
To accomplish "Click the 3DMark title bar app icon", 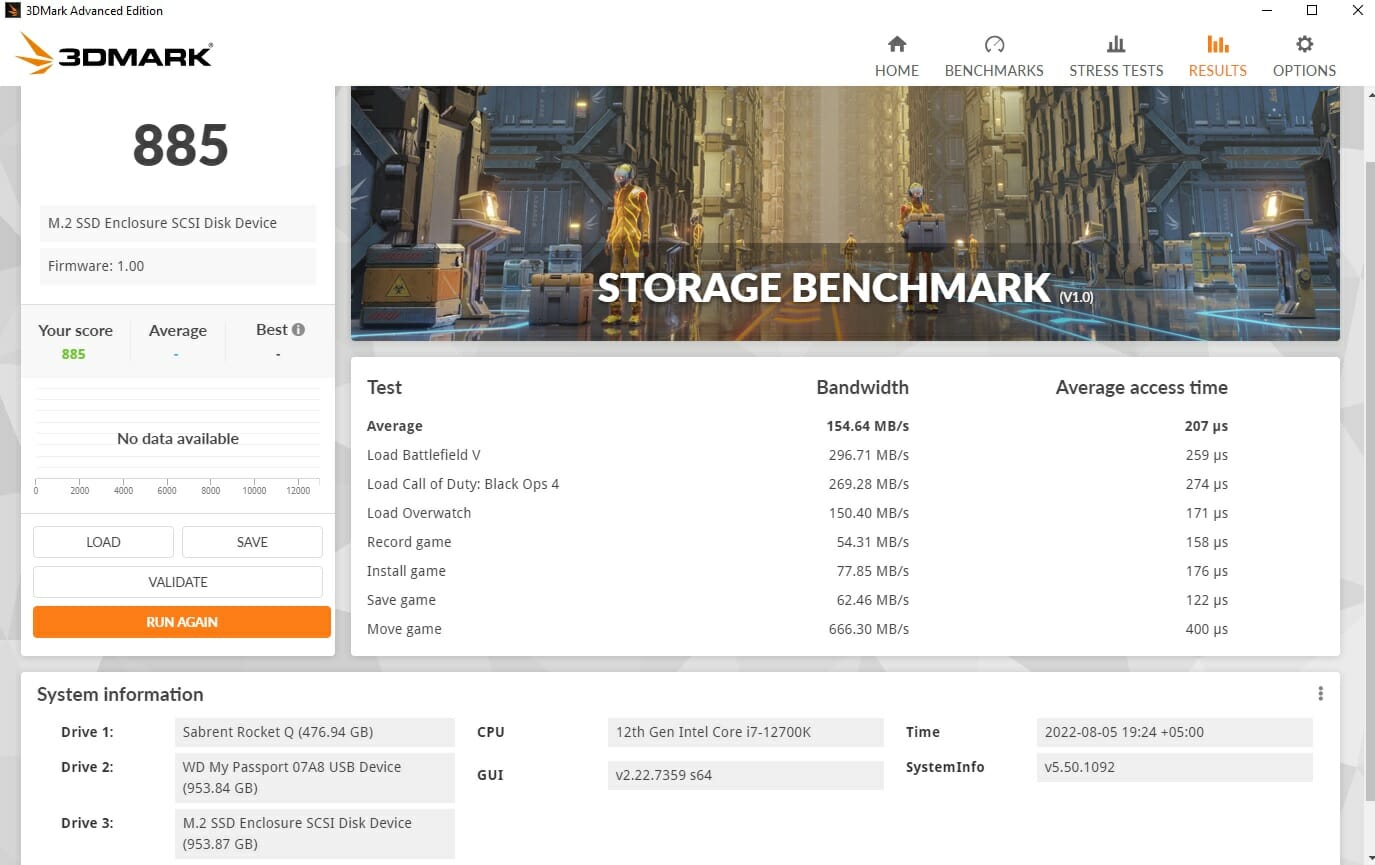I will click(x=13, y=11).
